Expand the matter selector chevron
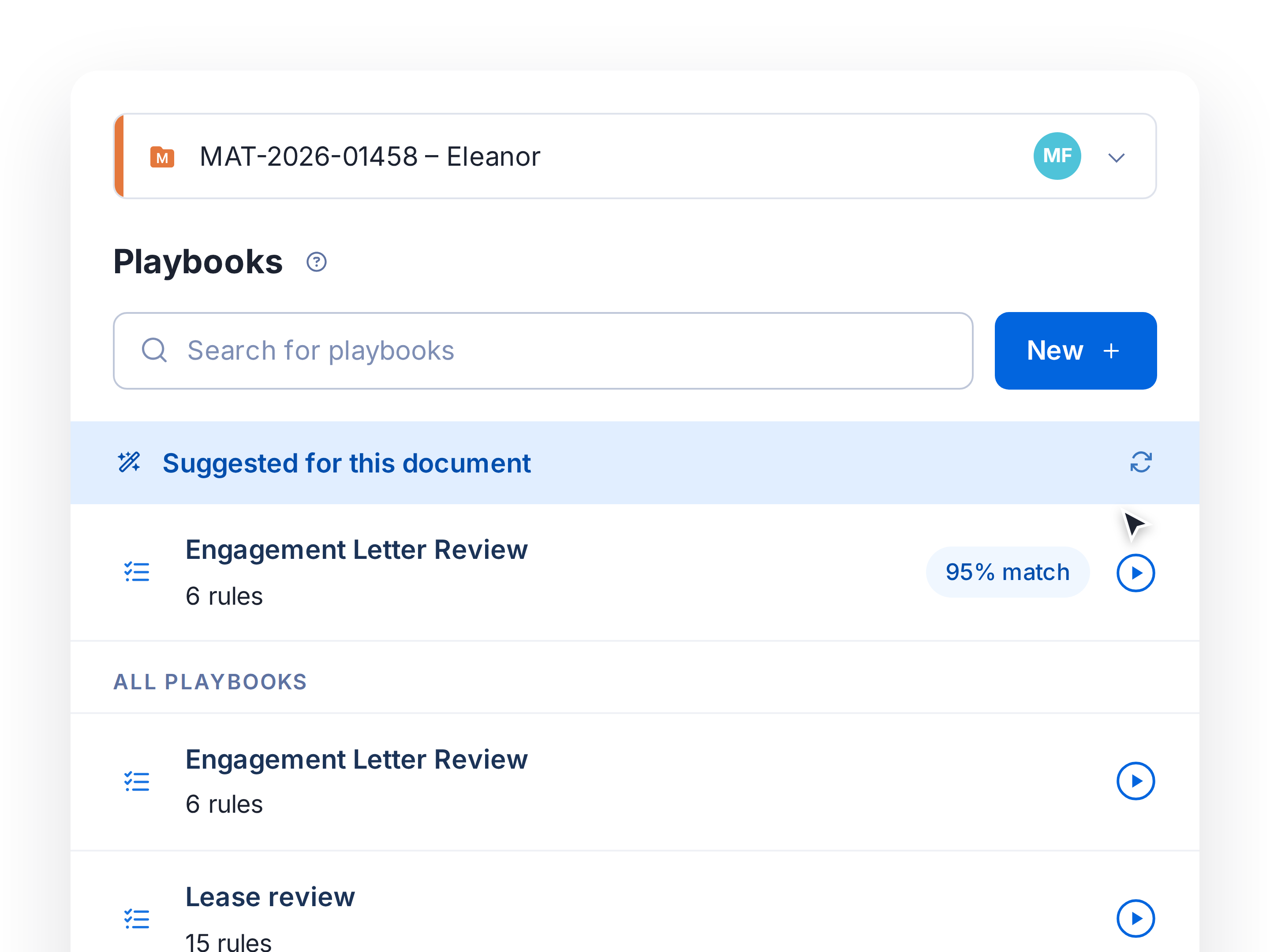1270x952 pixels. [x=1116, y=157]
